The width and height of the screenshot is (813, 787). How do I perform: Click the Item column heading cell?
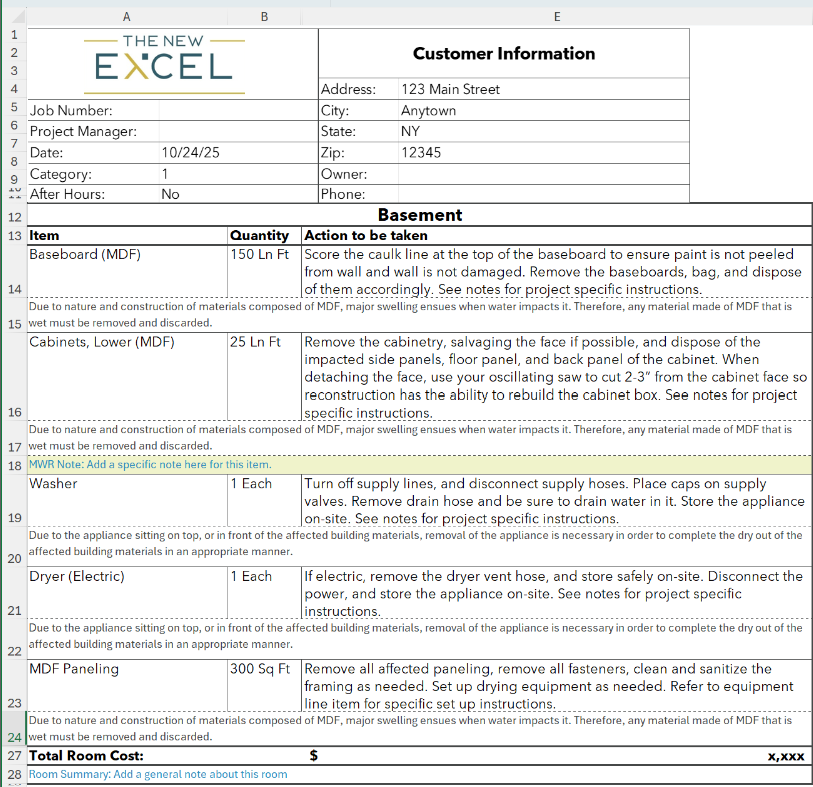tap(128, 235)
